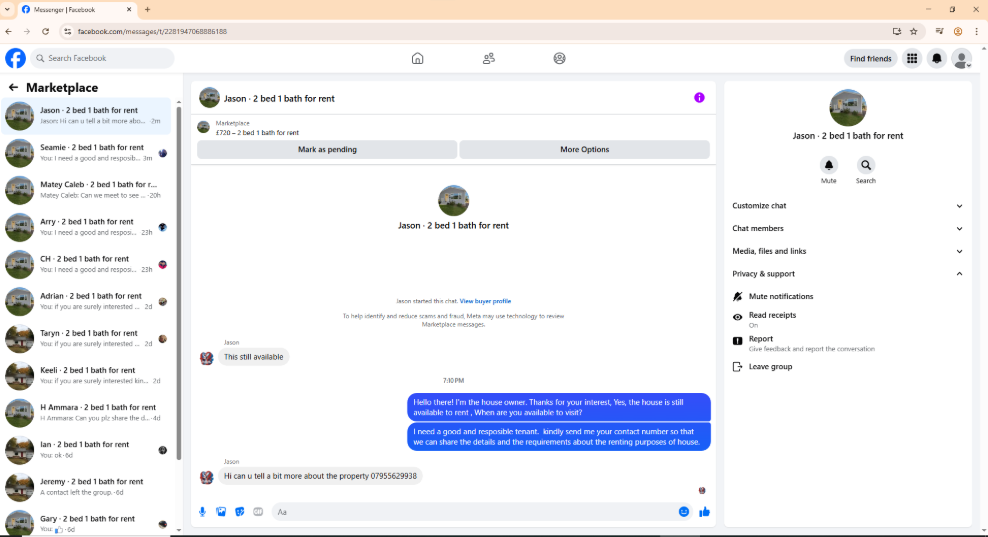The width and height of the screenshot is (988, 537).
Task: Open the Groups icon in top navigation
Action: pyautogui.click(x=559, y=58)
